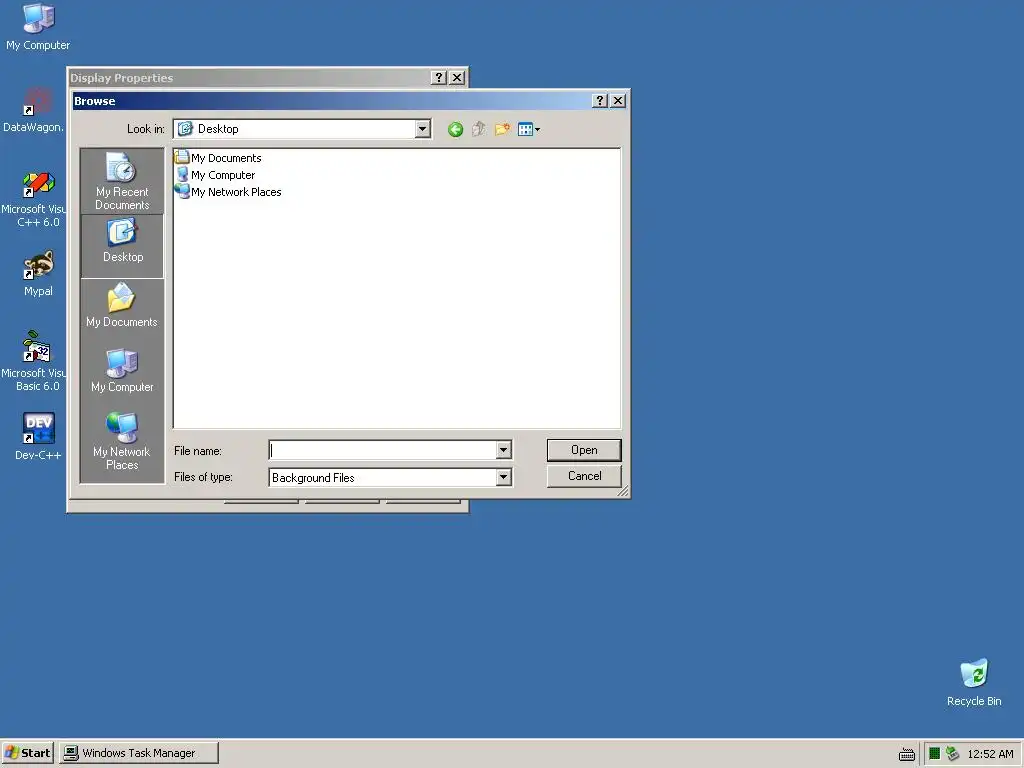Click the network connection tray icon

tap(952, 754)
